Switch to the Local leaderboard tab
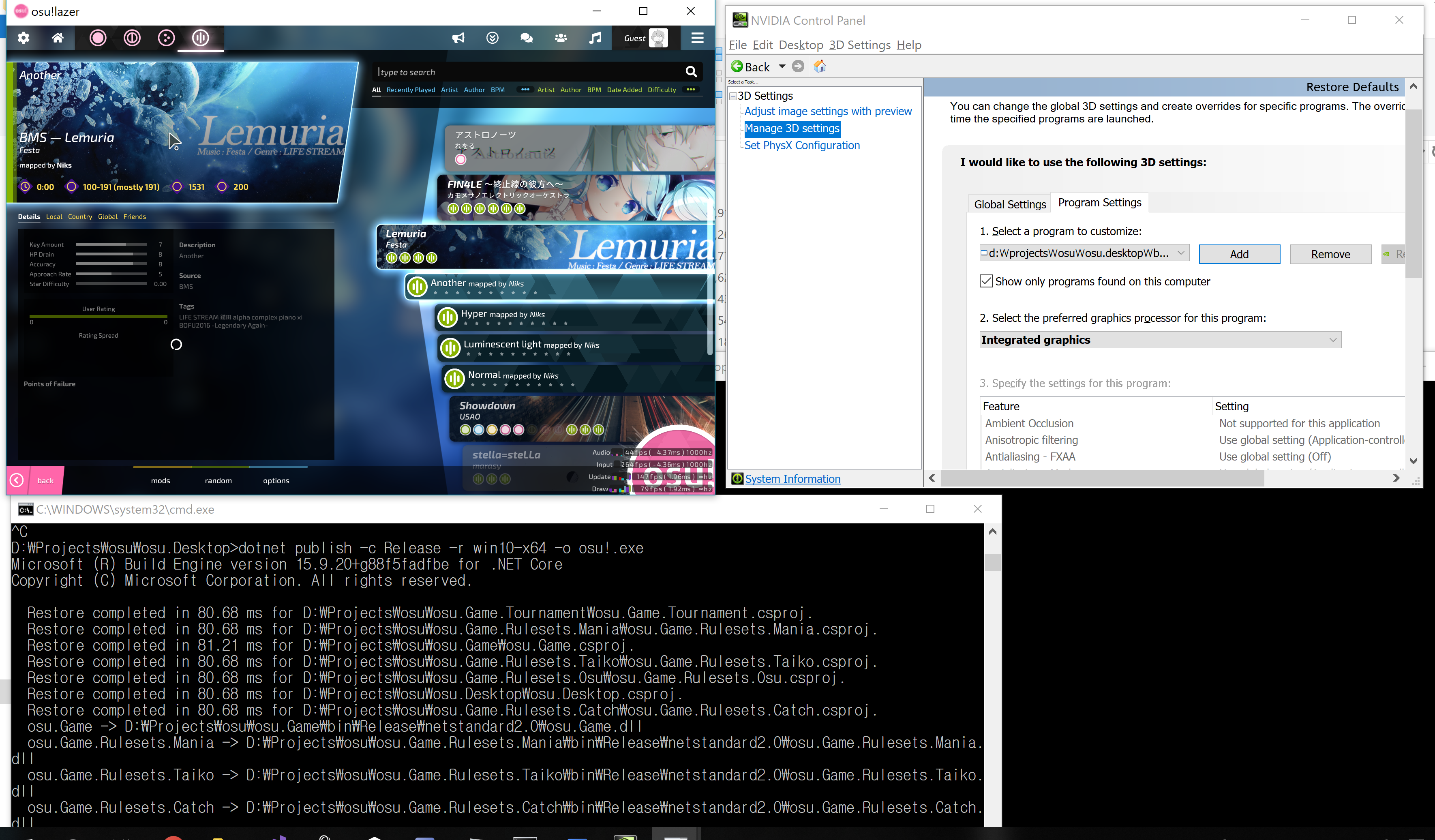Image resolution: width=1435 pixels, height=840 pixels. tap(54, 216)
